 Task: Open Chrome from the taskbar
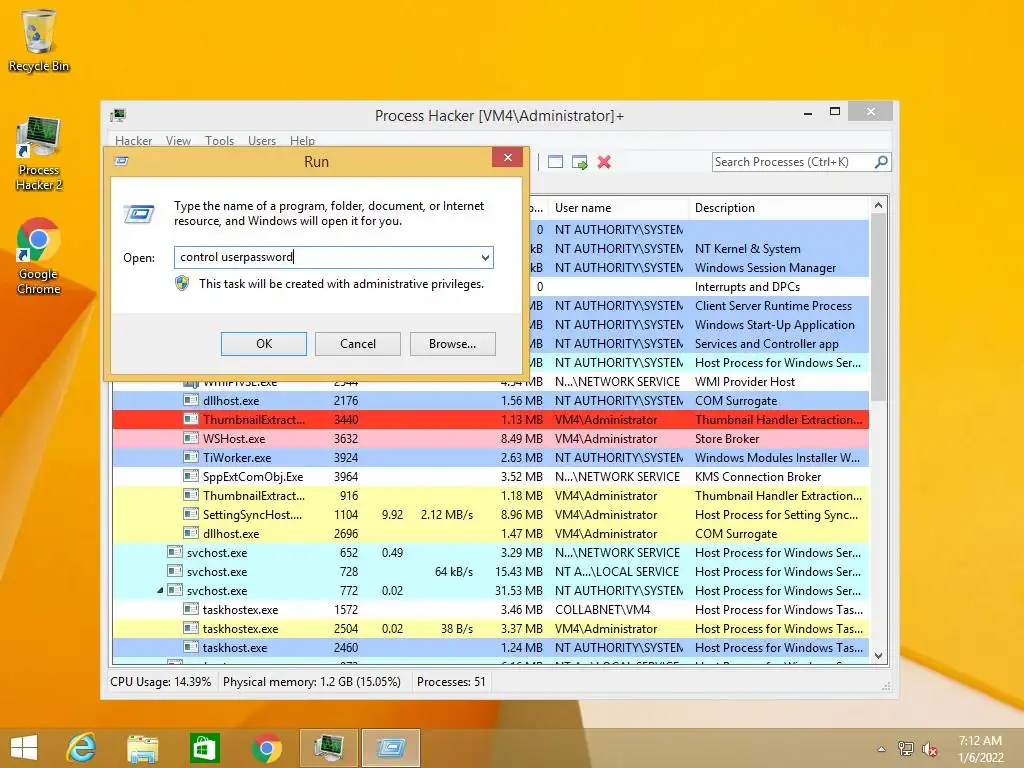tap(266, 748)
